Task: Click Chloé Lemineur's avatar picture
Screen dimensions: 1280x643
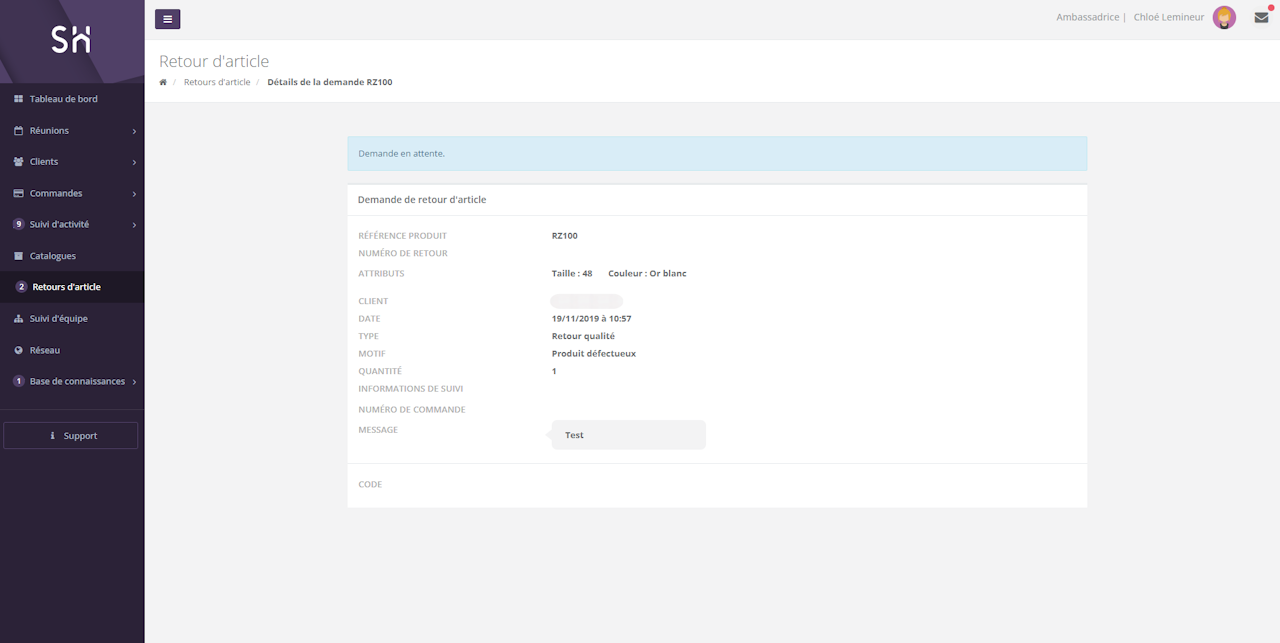Action: 1224,17
